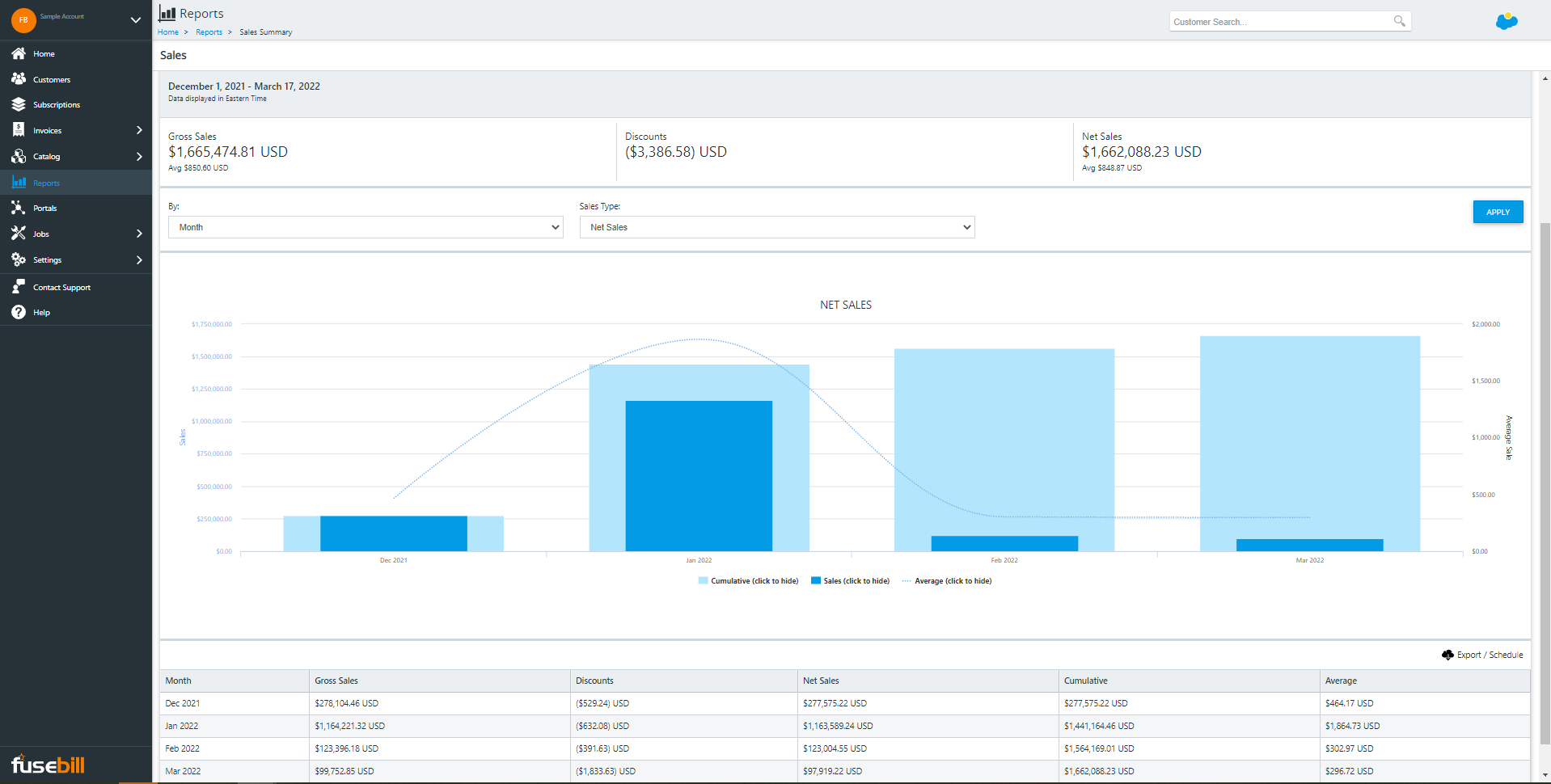Click the Contact Support icon
Viewport: 1551px width, 784px height.
click(x=19, y=287)
